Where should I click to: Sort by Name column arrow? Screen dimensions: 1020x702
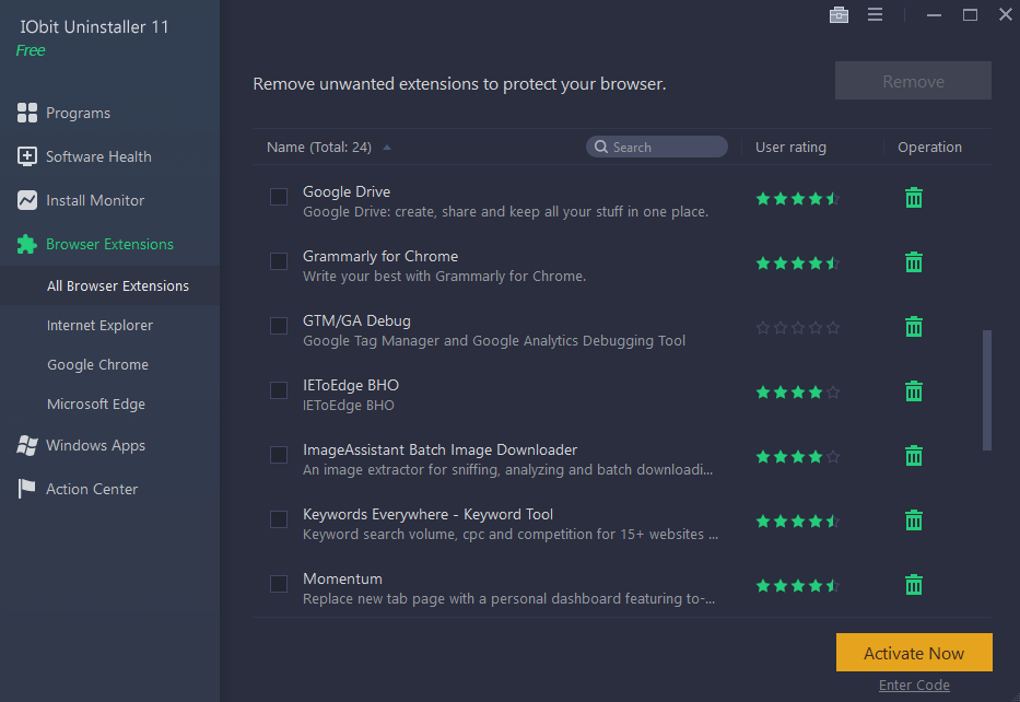point(387,148)
